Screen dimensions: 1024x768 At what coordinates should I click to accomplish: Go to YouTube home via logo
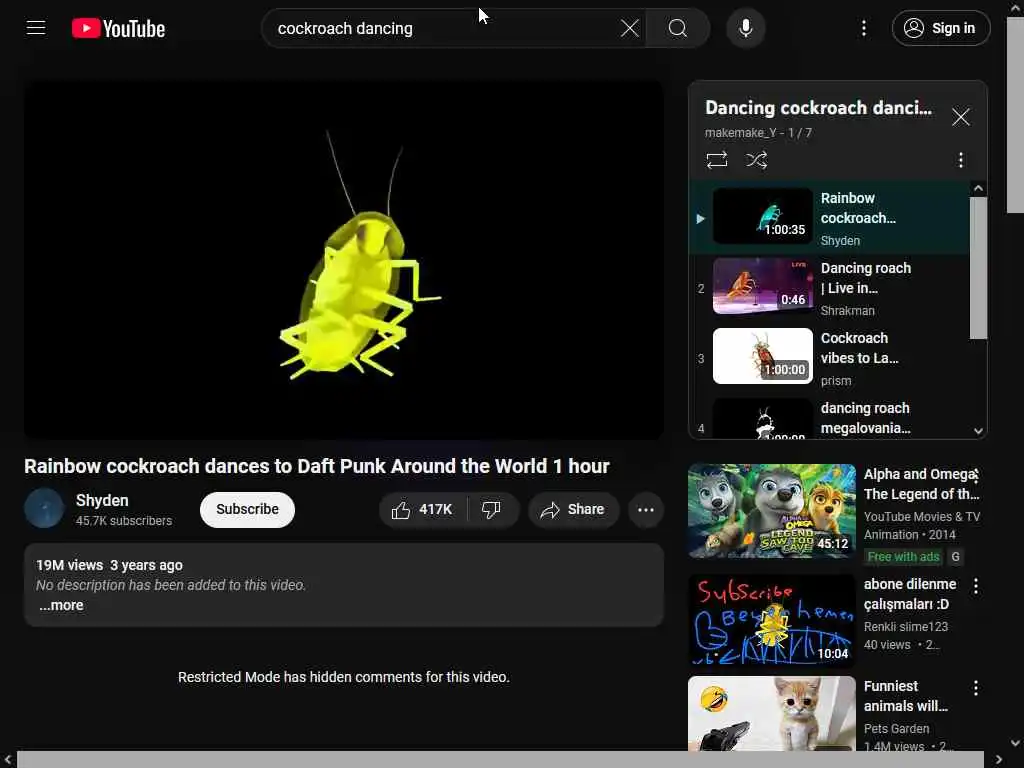[x=118, y=29]
